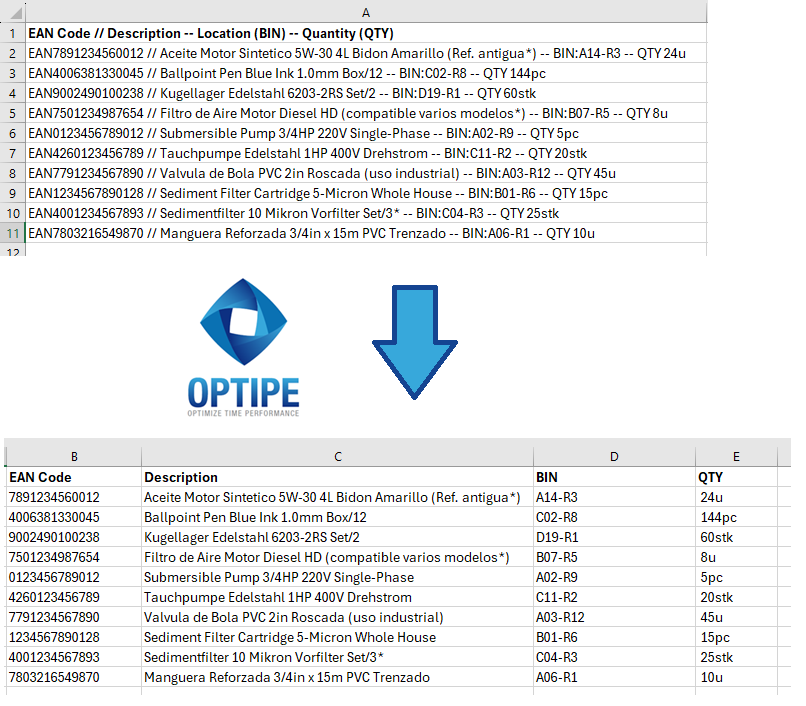Click EAN cell 7501234987654 in column B
This screenshot has height=706, width=806.
(74, 557)
